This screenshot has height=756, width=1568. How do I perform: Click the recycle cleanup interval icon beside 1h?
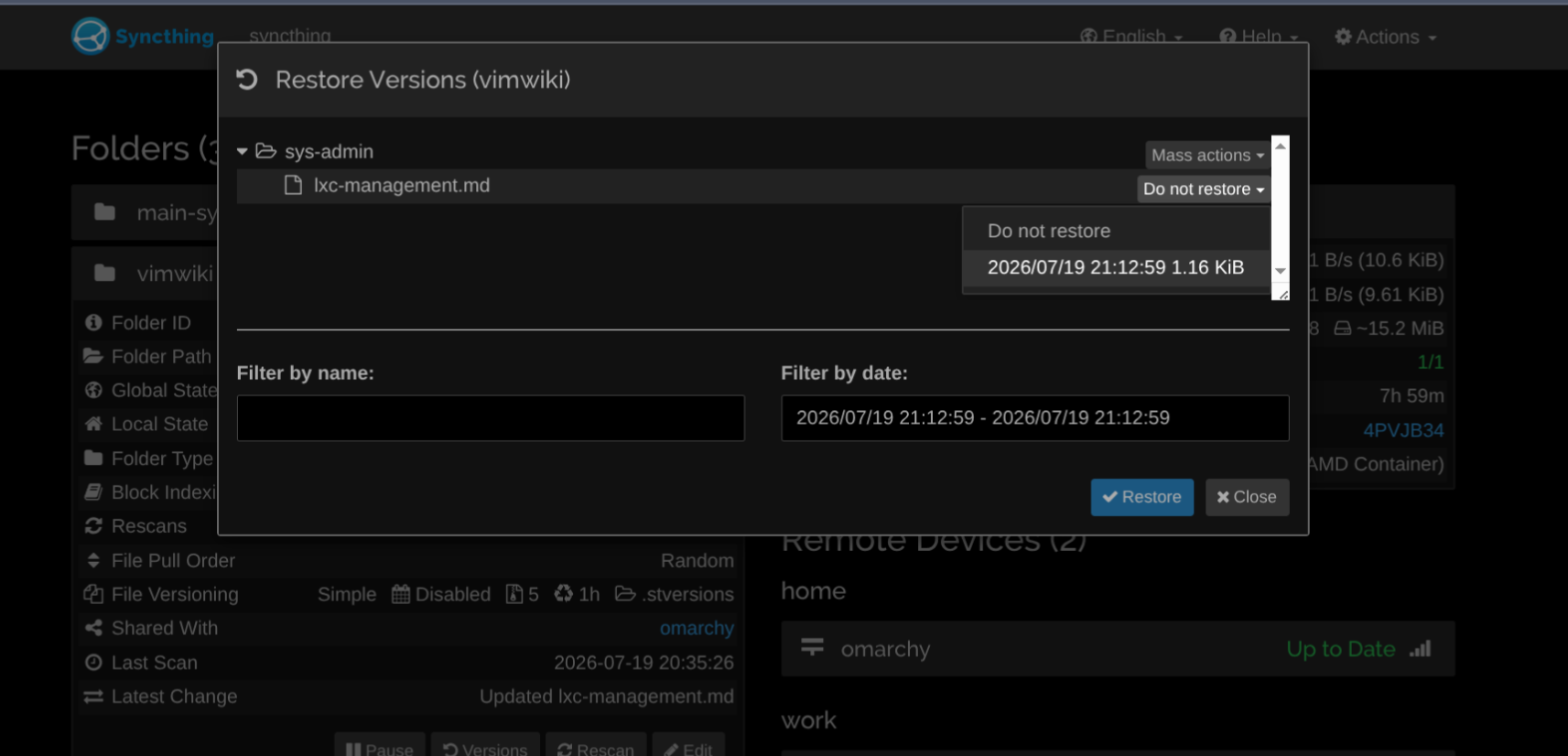(x=563, y=594)
